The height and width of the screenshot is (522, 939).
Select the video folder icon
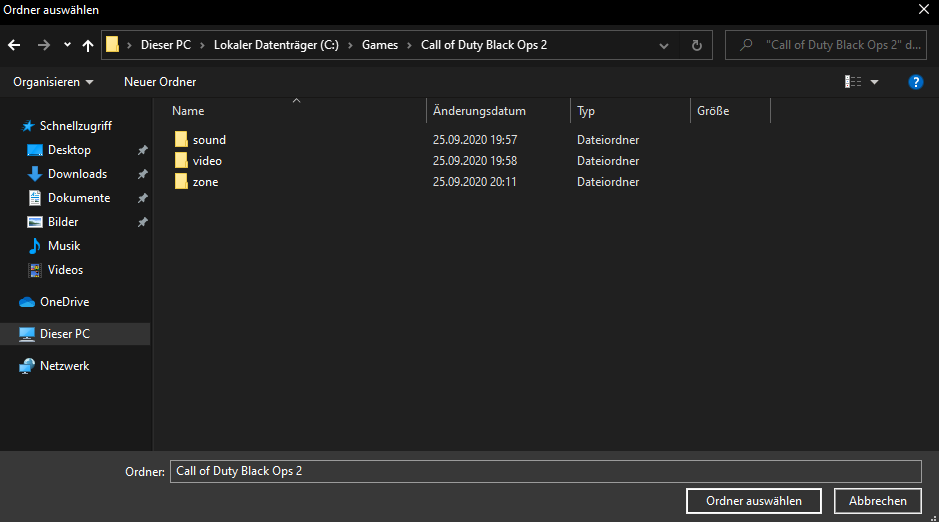181,160
